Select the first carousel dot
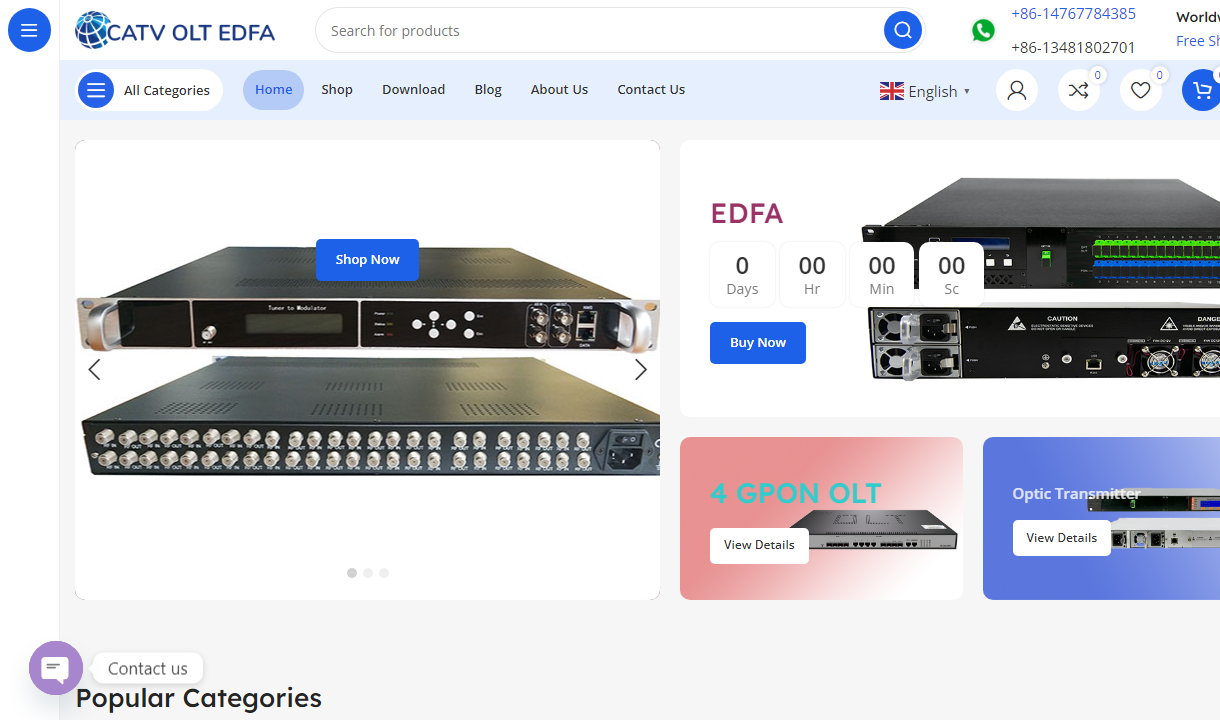Viewport: 1220px width, 720px height. point(352,573)
